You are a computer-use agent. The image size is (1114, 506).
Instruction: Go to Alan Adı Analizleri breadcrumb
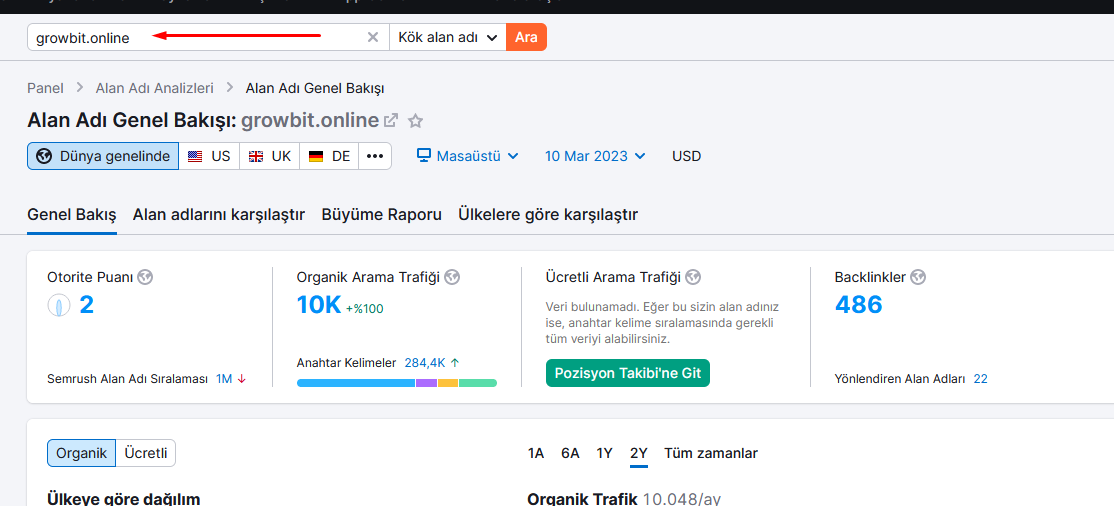(155, 88)
